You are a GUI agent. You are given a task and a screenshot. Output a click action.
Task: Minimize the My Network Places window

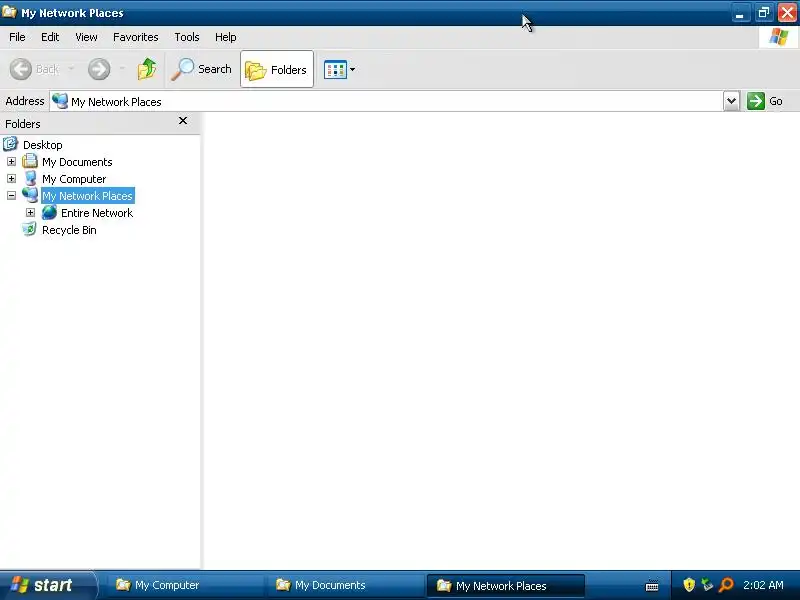[740, 13]
